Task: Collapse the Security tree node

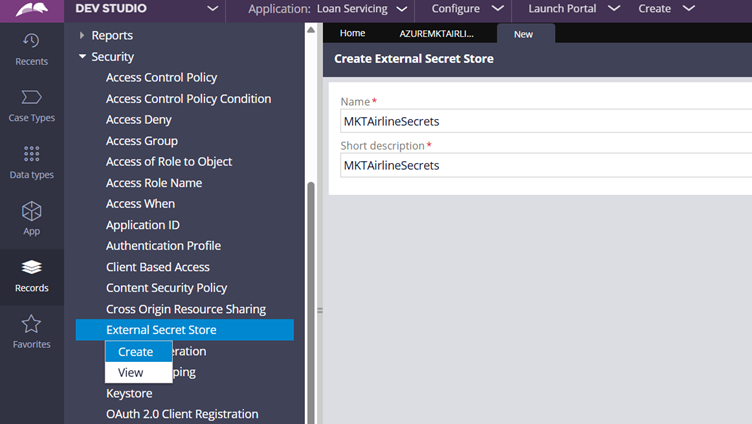Action: click(82, 57)
